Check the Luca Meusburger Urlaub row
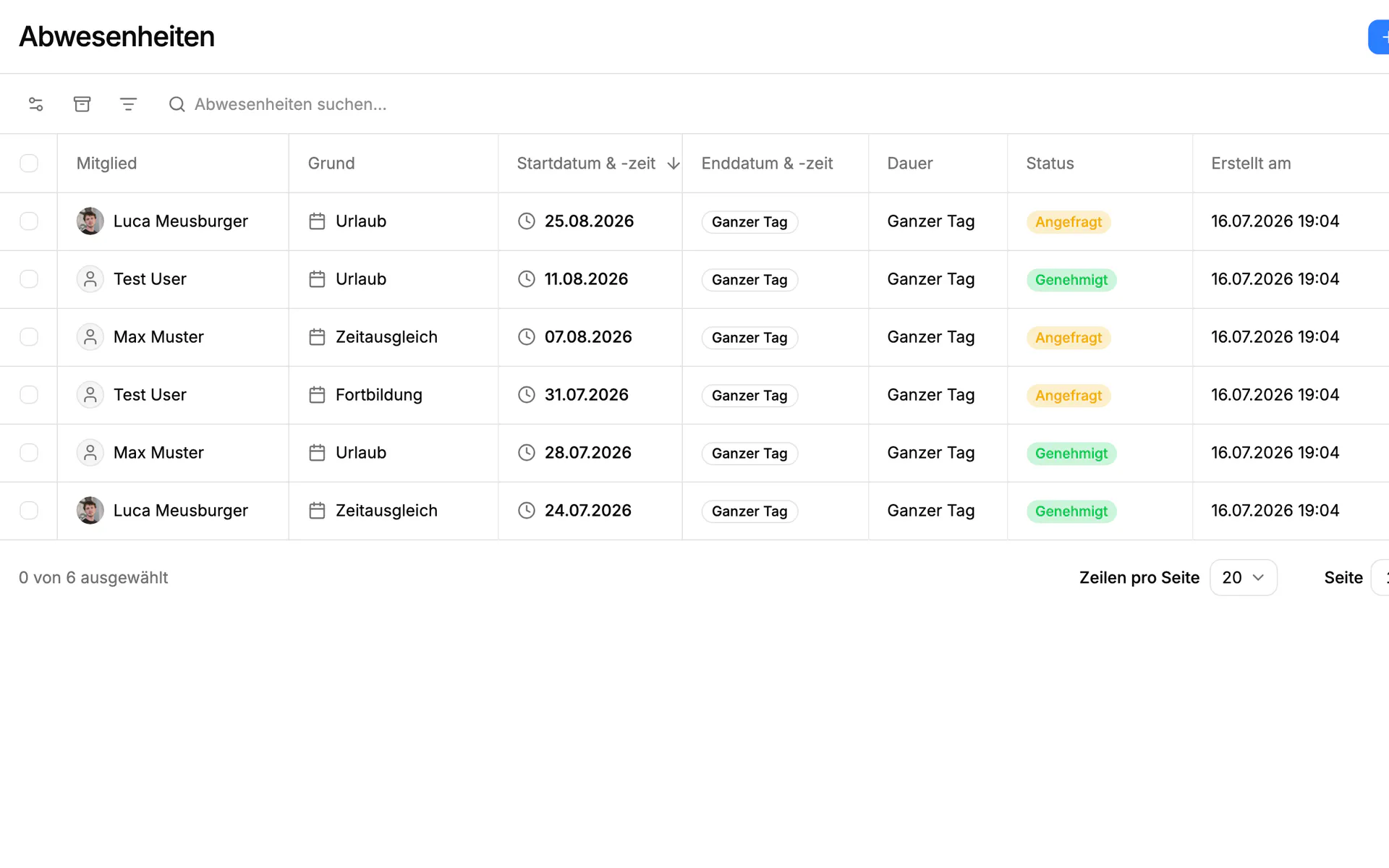Viewport: 1389px width, 868px height. point(29,221)
